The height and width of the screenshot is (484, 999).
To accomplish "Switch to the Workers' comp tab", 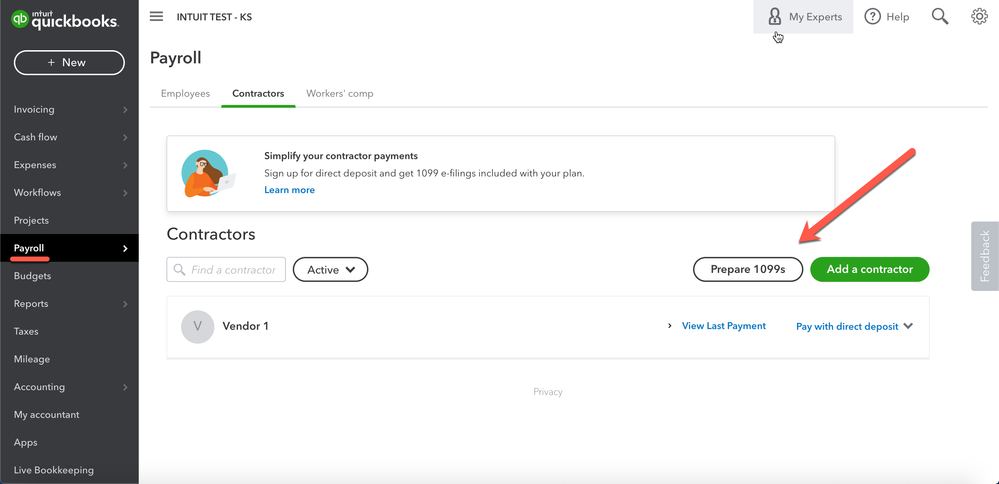I will tap(339, 94).
